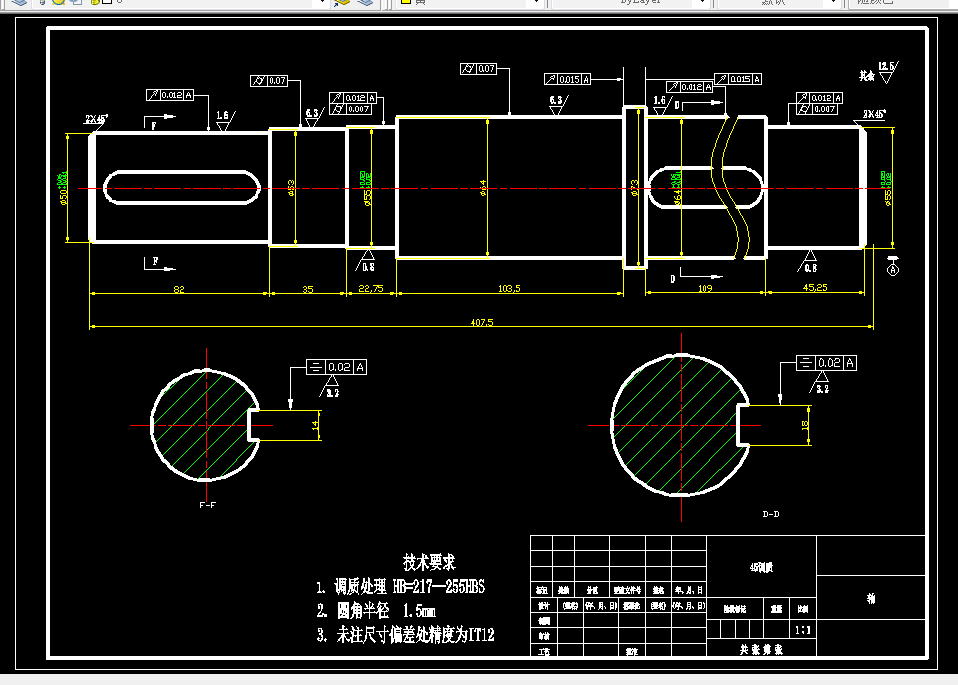
Task: Select the overall length dimension 407,5
Action: click(482, 322)
